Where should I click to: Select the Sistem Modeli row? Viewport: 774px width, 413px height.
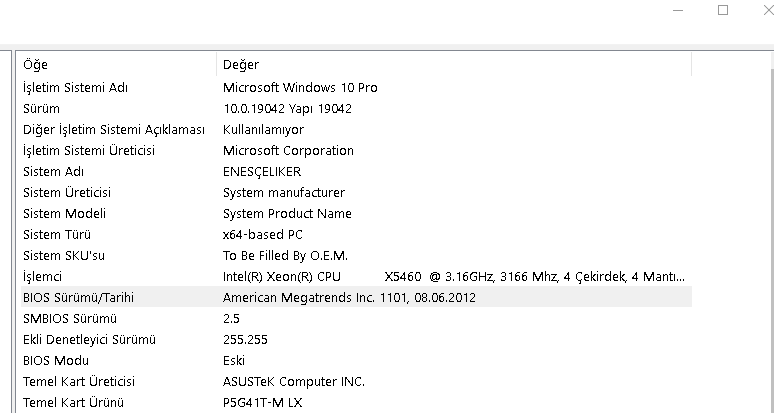click(x=64, y=213)
